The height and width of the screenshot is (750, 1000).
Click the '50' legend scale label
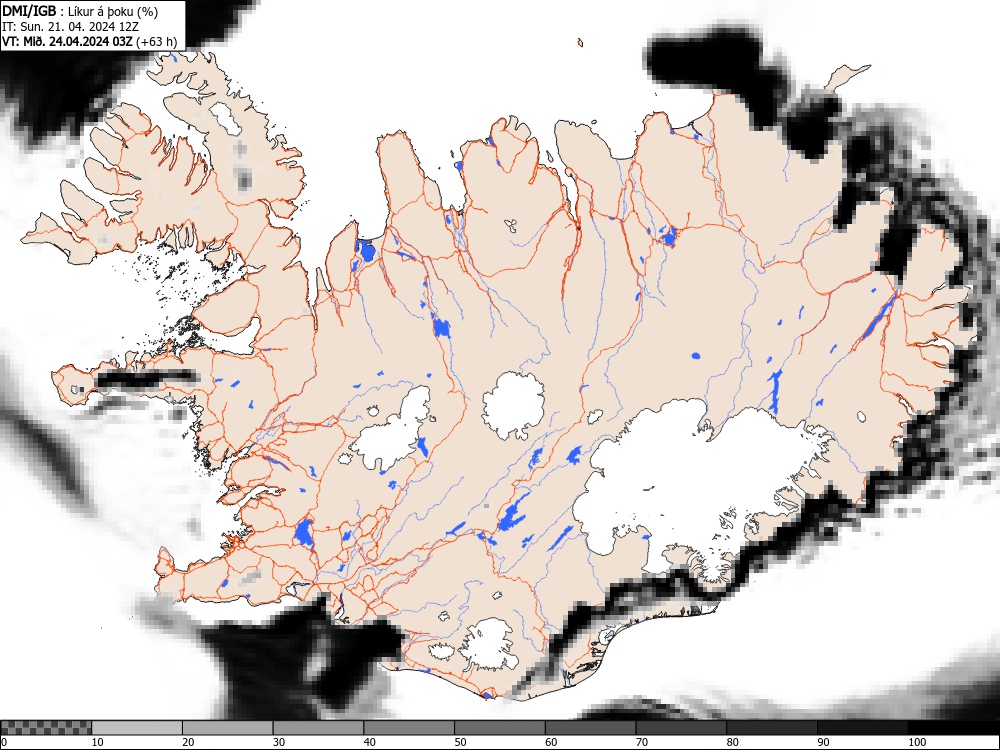460,742
